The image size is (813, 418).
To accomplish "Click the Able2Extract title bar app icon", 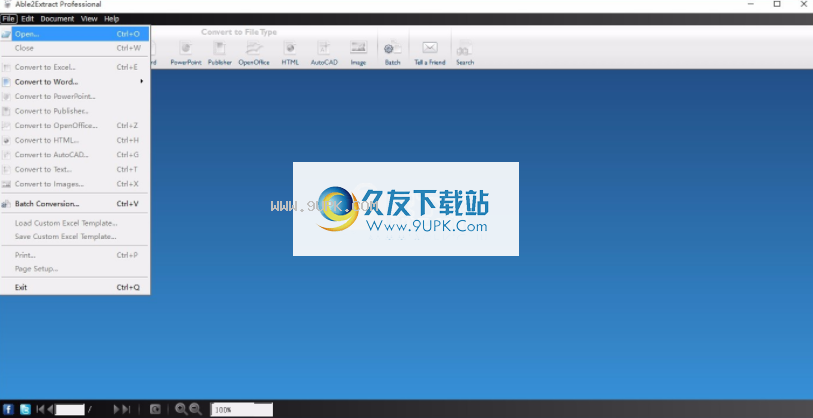I will tap(7, 4).
